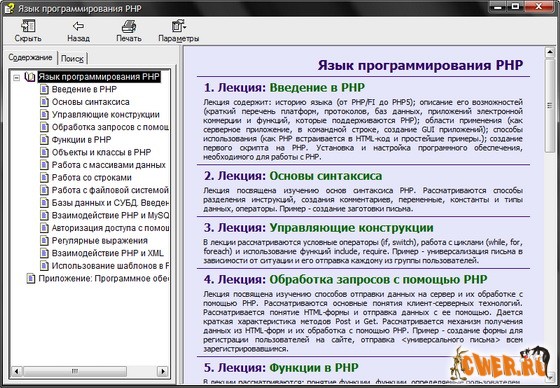Go back with the Назад arrow icon

coord(78,26)
